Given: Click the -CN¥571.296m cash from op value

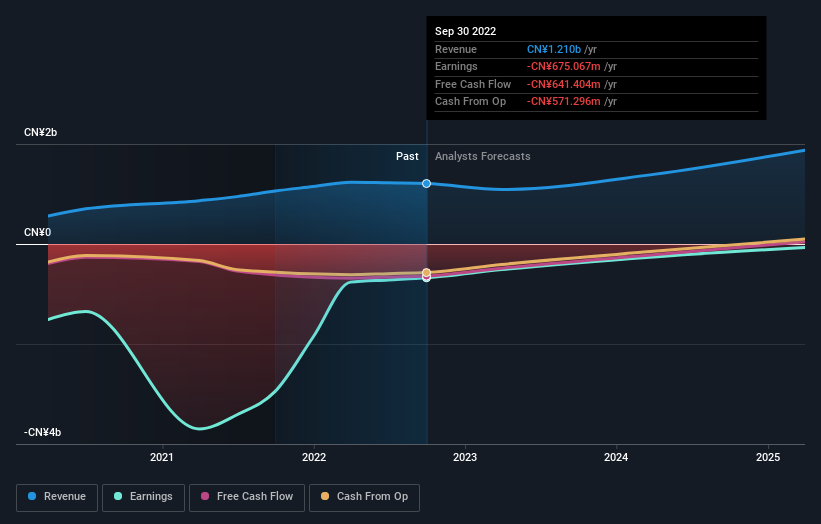Looking at the screenshot, I should [563, 102].
